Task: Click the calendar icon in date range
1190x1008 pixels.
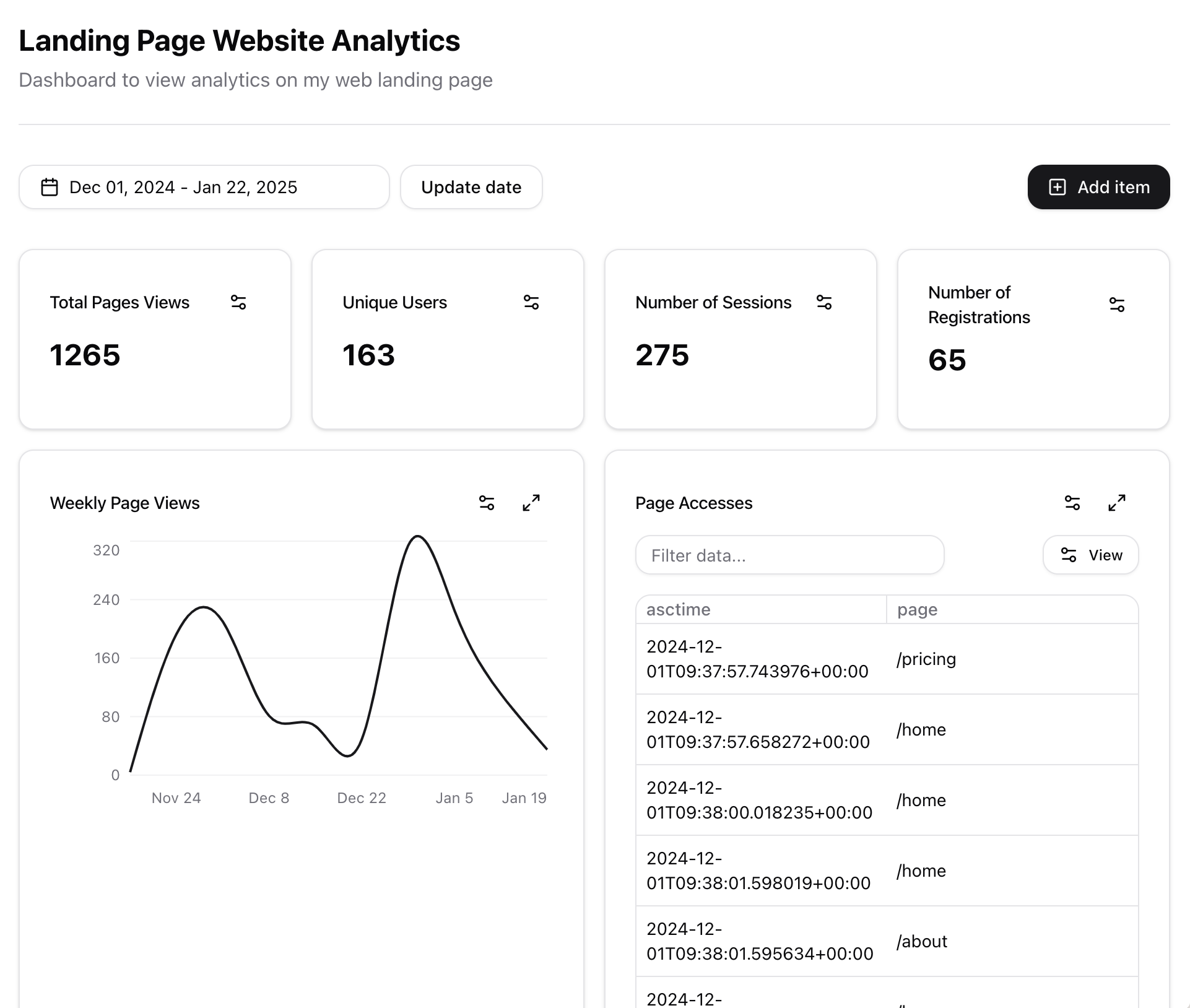Action: tap(50, 187)
